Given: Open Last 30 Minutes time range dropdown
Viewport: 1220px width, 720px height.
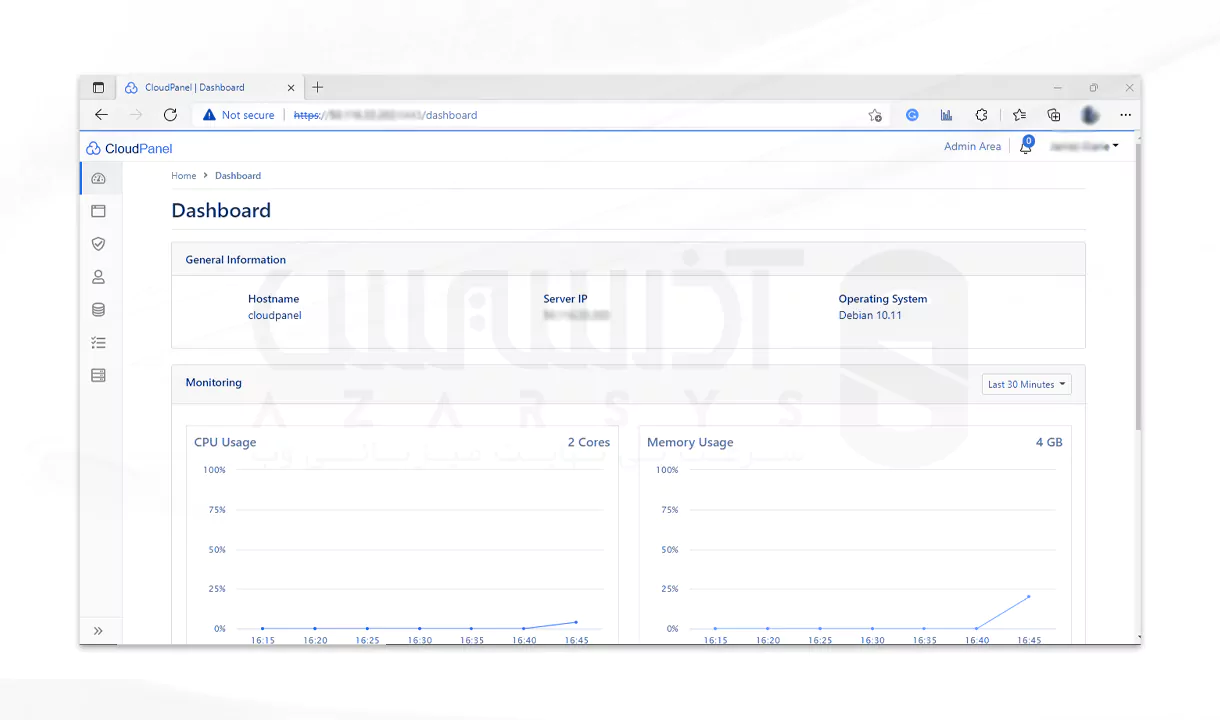Looking at the screenshot, I should coord(1026,384).
